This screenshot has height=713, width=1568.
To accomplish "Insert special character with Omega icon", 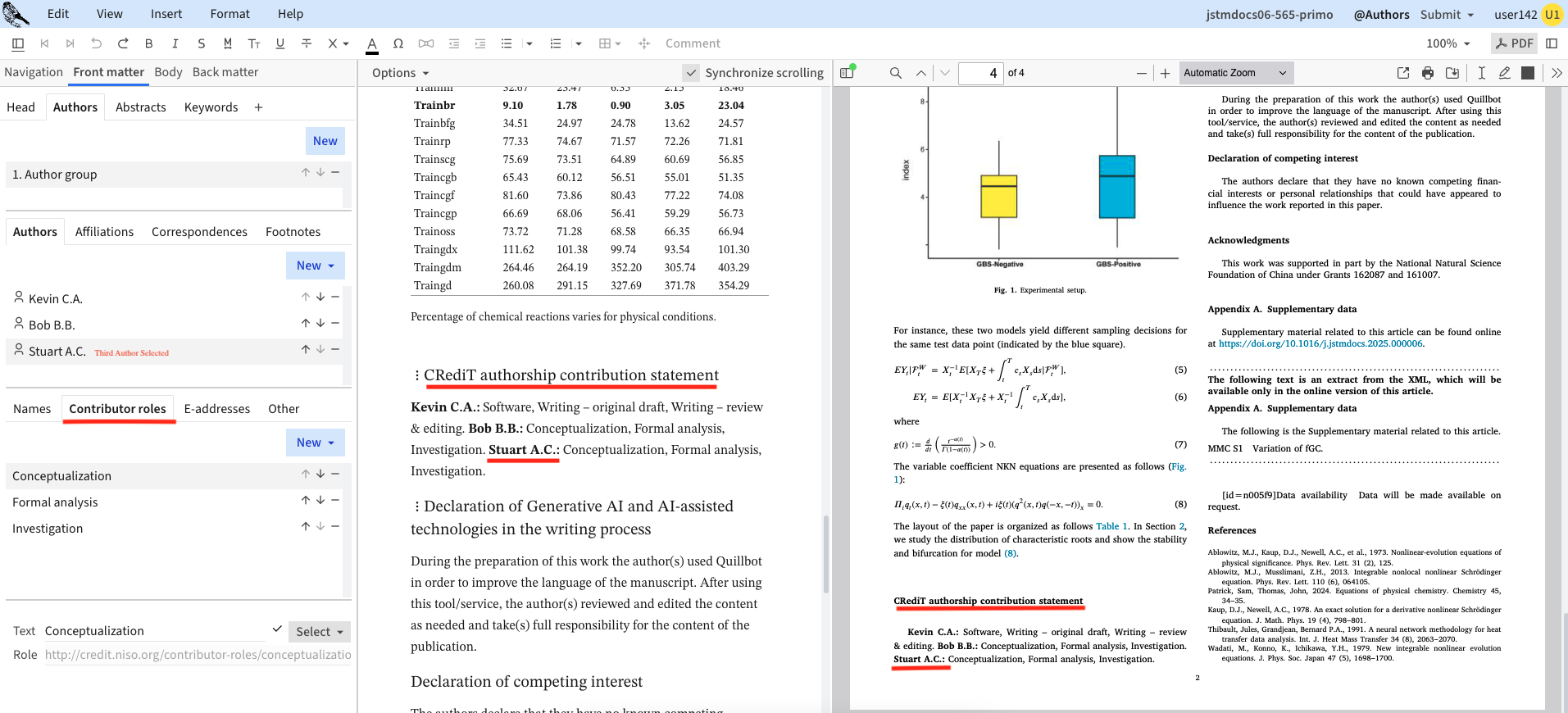I will click(398, 43).
